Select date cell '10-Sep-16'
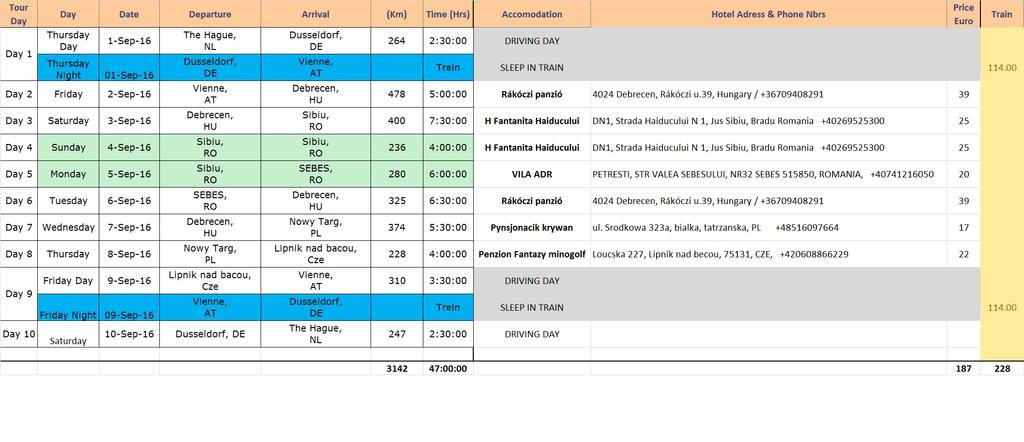 click(x=129, y=334)
